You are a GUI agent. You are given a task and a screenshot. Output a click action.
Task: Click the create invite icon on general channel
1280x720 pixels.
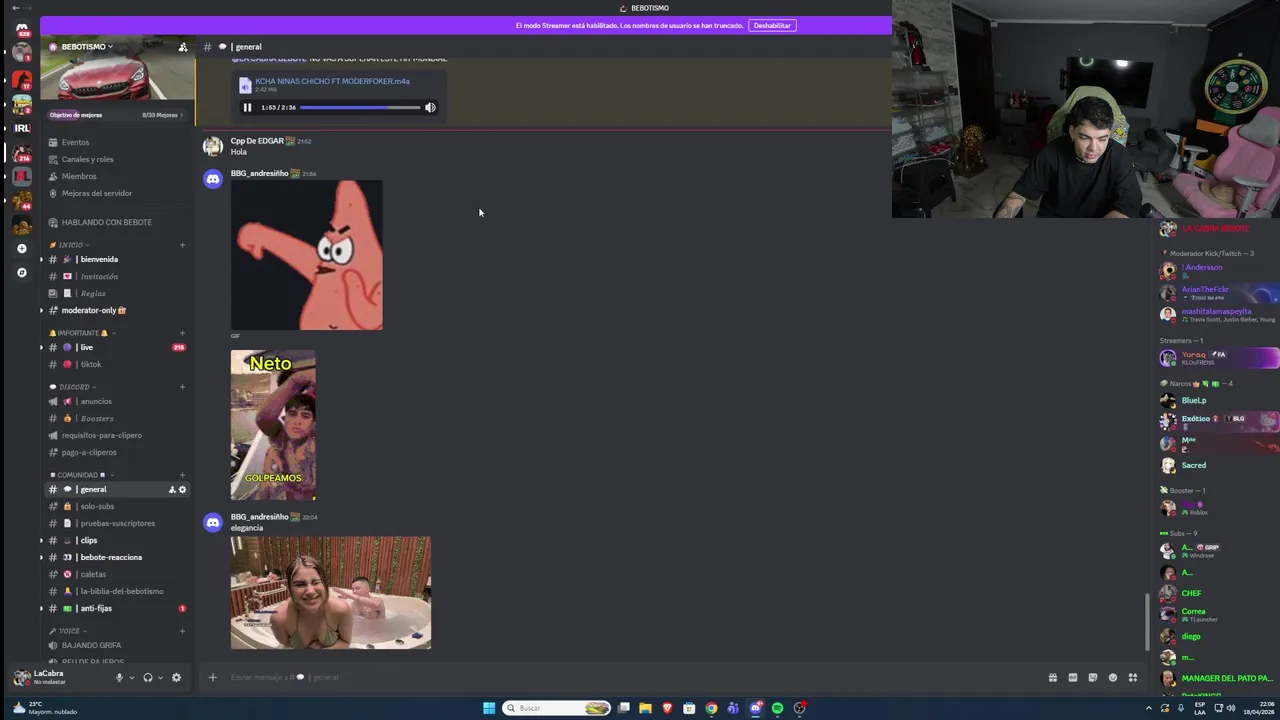click(172, 489)
